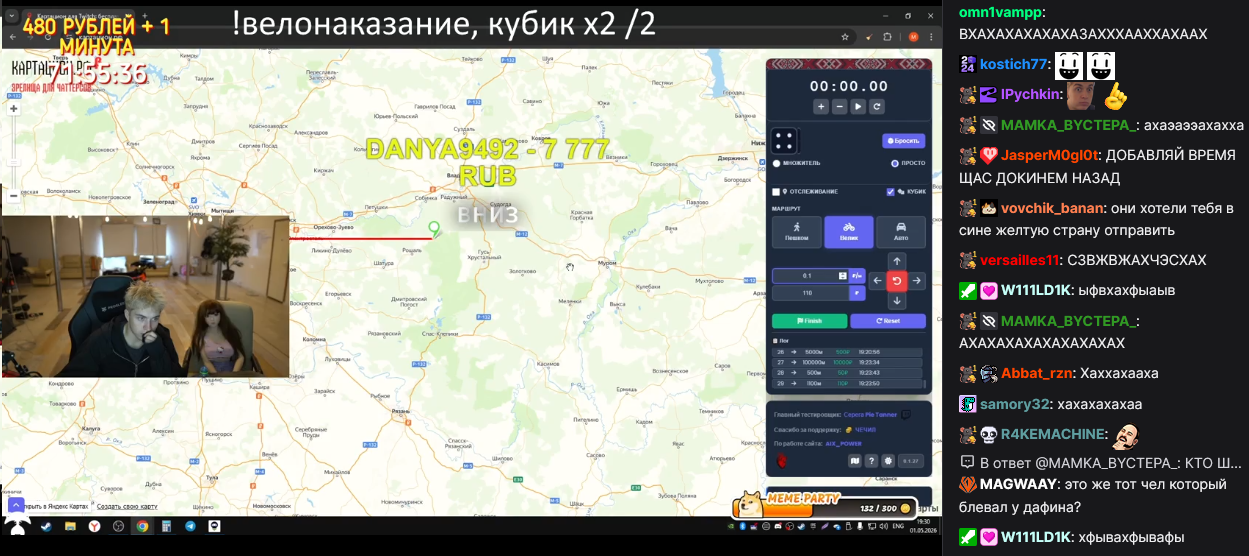Choose the Авто car route mode
The height and width of the screenshot is (556, 1249).
pos(901,232)
